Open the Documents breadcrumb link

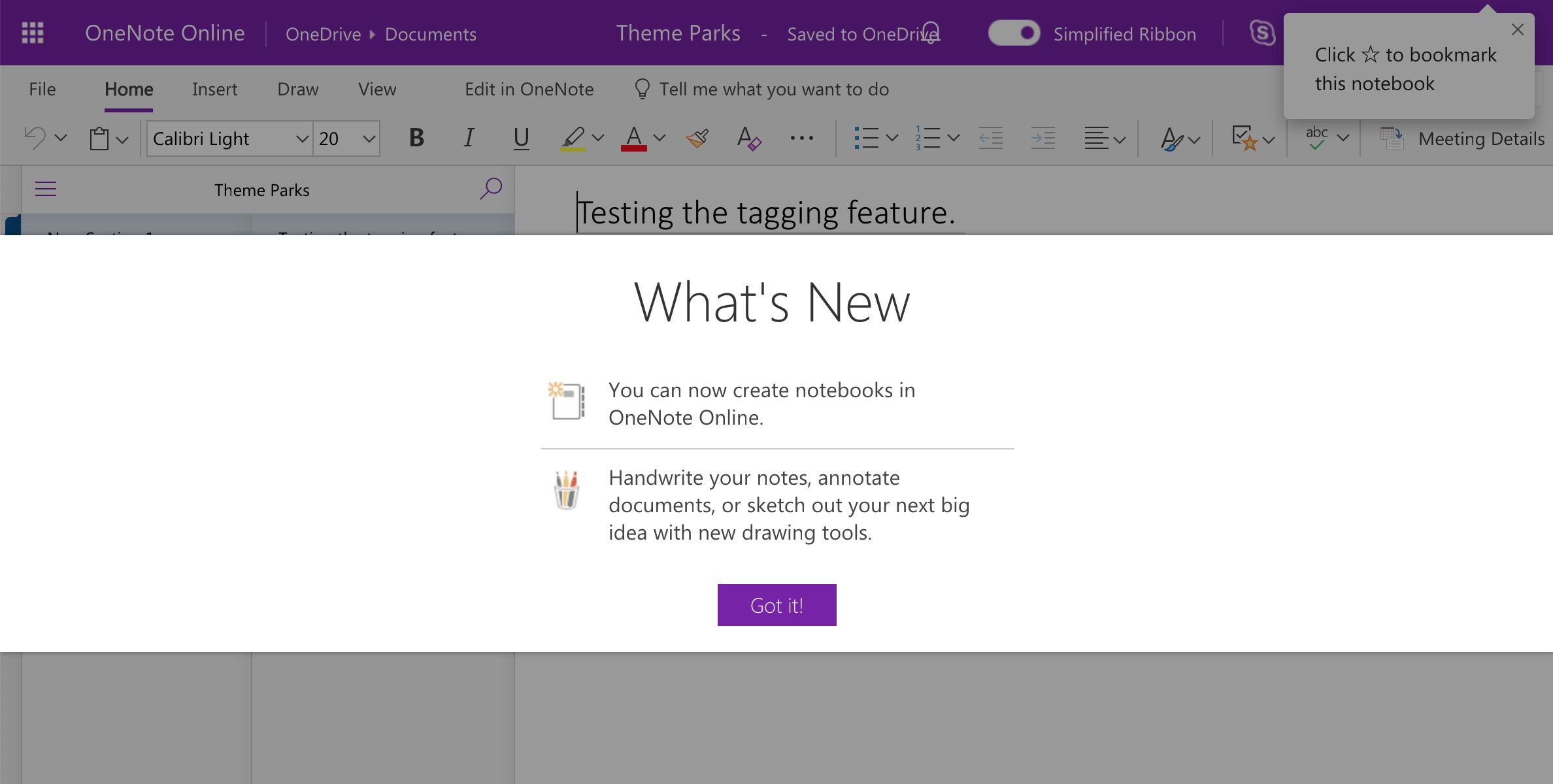click(x=431, y=34)
